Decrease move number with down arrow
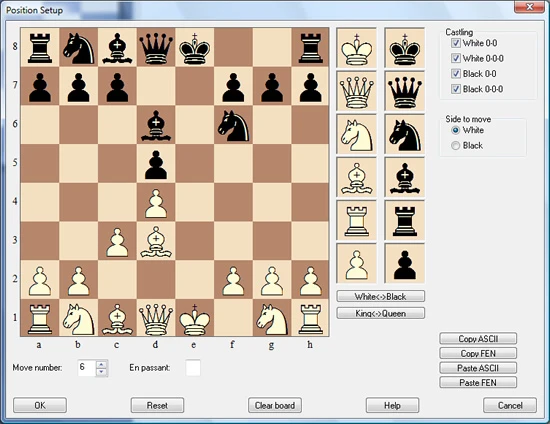550x424 pixels. (x=101, y=372)
